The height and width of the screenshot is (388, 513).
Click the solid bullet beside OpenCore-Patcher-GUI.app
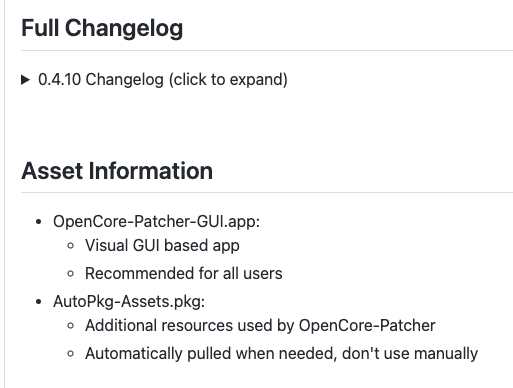point(39,222)
